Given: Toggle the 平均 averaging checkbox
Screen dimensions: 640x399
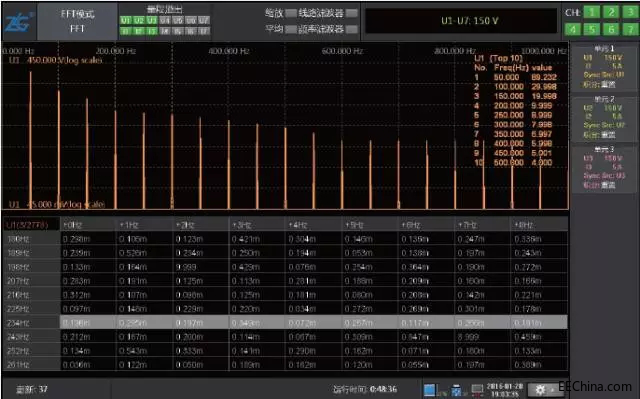Looking at the screenshot, I should pos(291,29).
